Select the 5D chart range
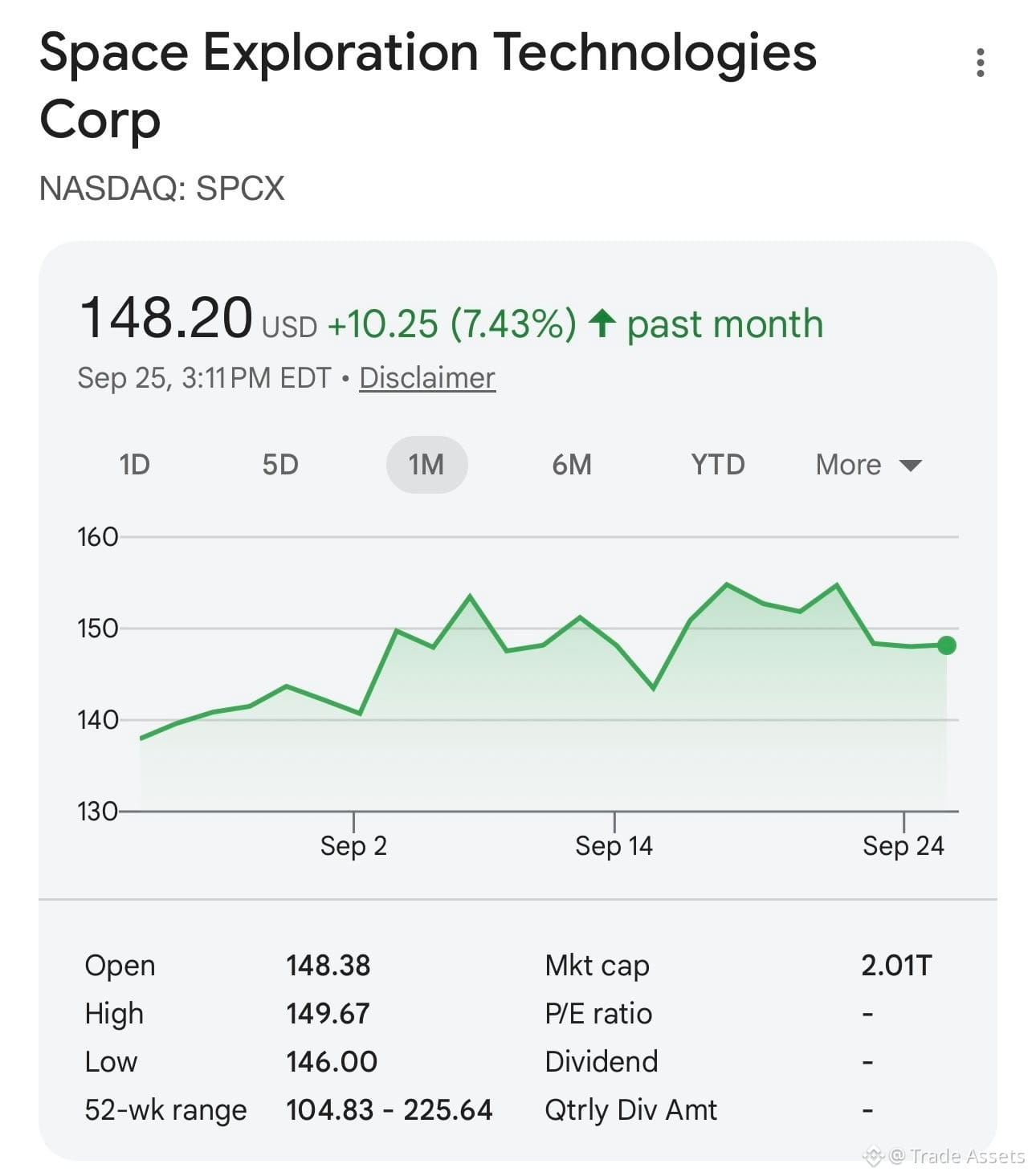The width and height of the screenshot is (1036, 1176). 280,465
